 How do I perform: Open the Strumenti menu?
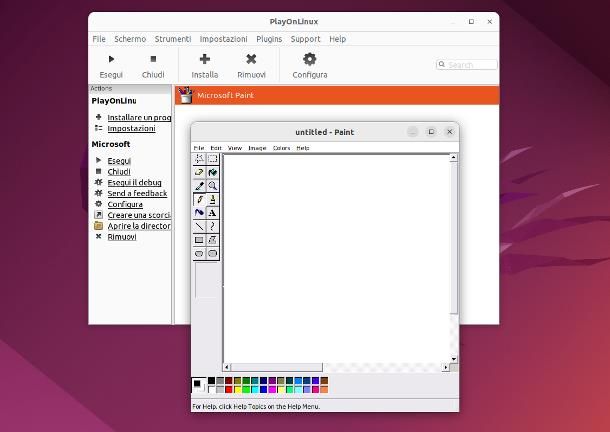click(x=173, y=39)
